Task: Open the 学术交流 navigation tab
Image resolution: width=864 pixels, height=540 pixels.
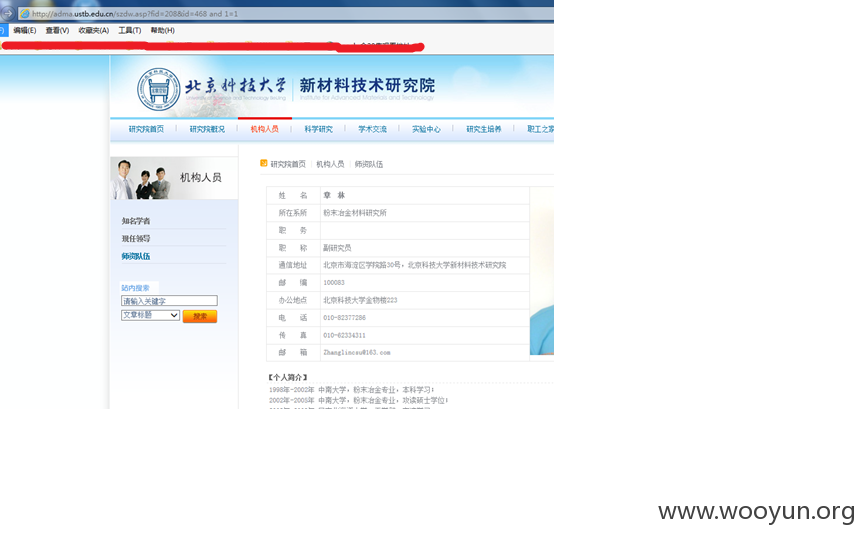Action: [372, 129]
